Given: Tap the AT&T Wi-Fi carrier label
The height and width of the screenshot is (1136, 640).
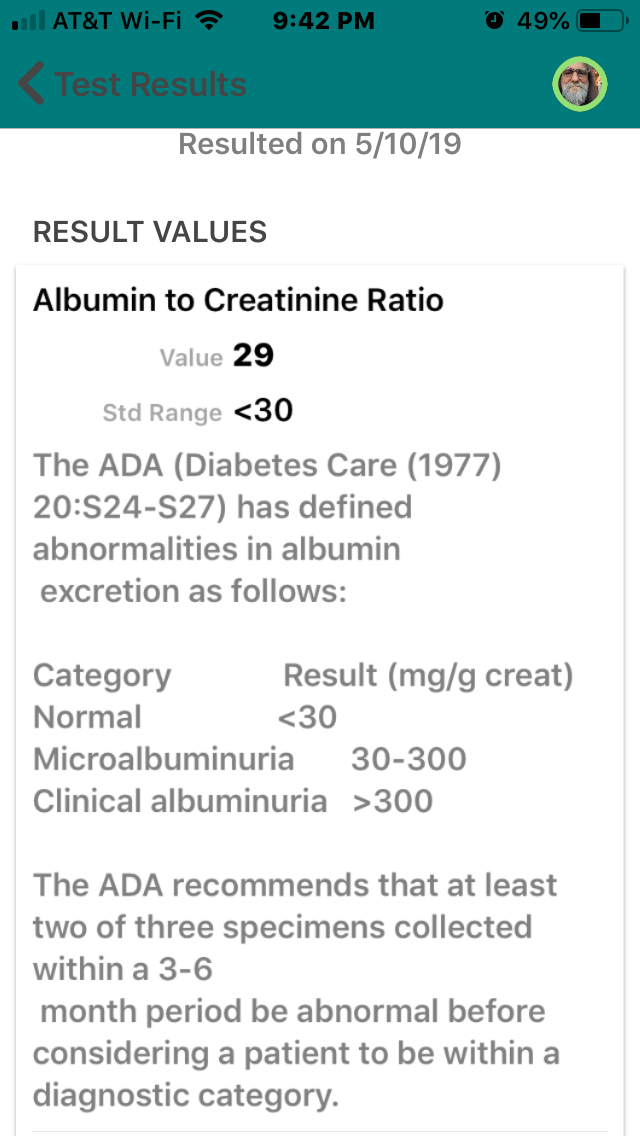Looking at the screenshot, I should (117, 21).
